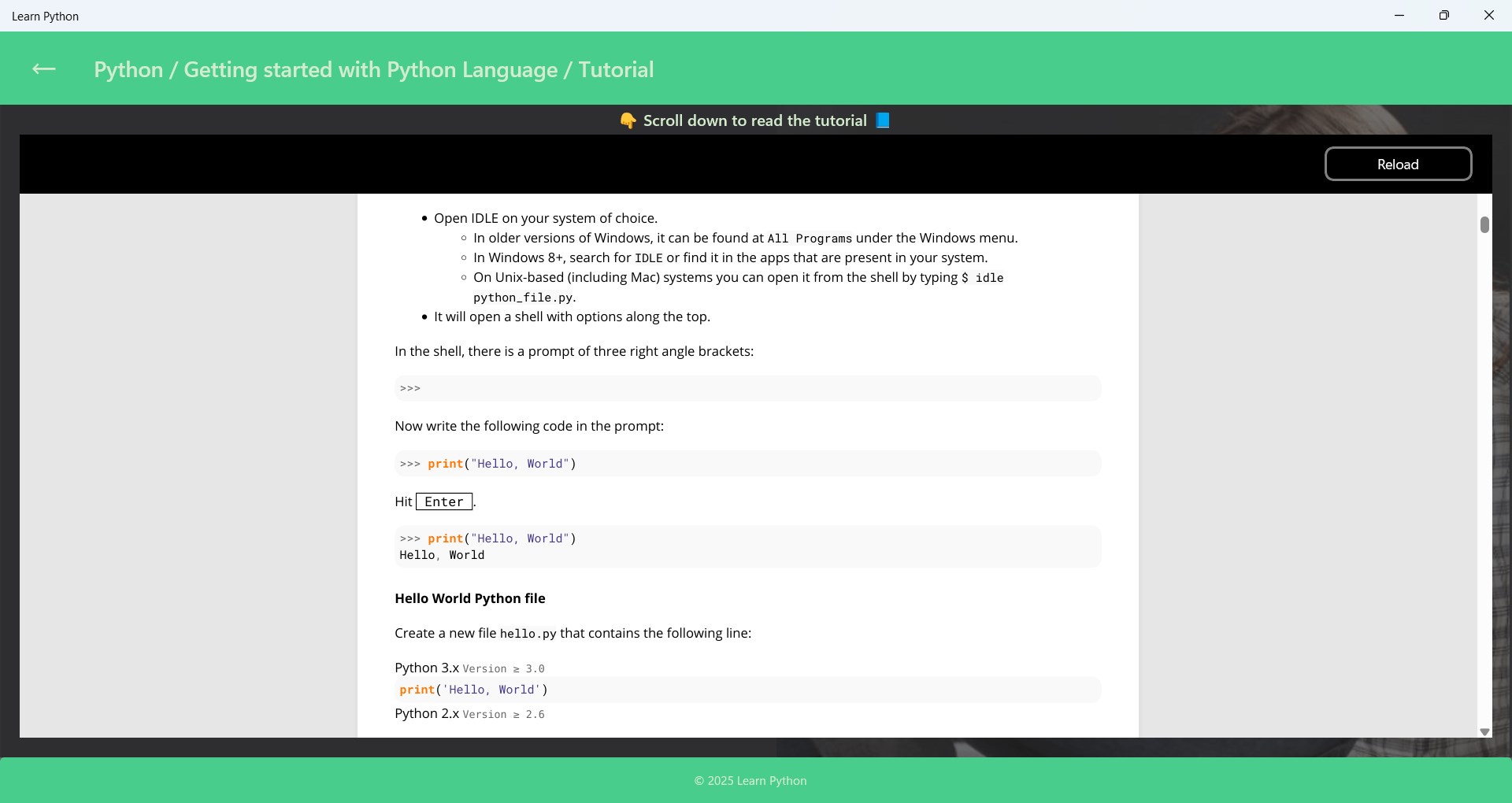Click the pointing-down emoji in the banner
Viewport: 1512px width, 803px height.
tap(628, 120)
